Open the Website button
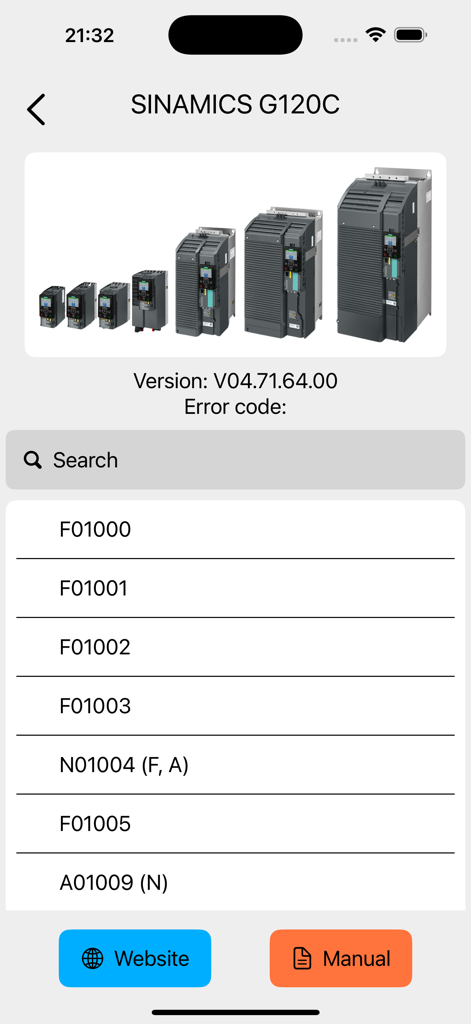The width and height of the screenshot is (471, 1024). click(135, 958)
